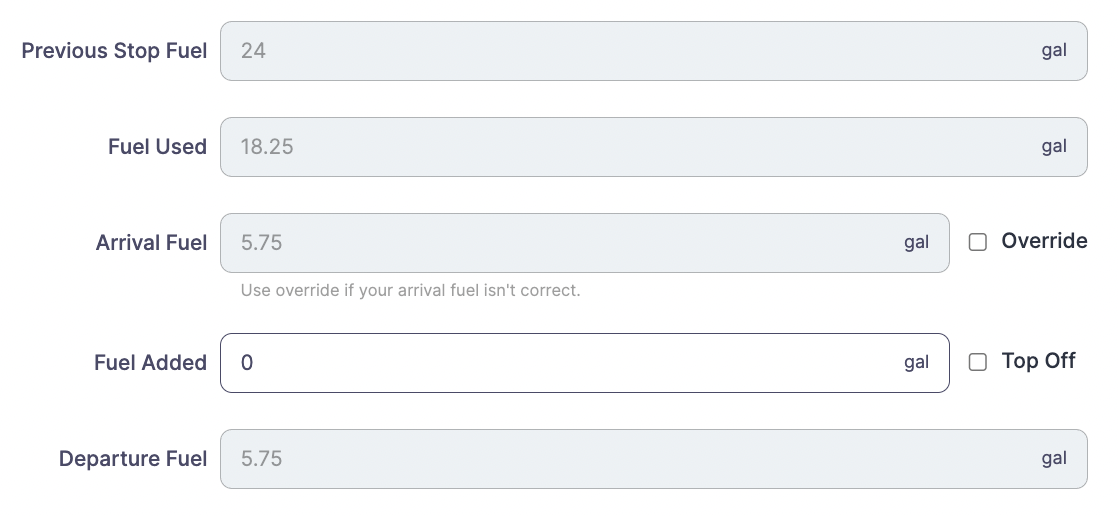1118x516 pixels.
Task: Click the gal unit in Arrival Fuel
Action: click(x=916, y=243)
